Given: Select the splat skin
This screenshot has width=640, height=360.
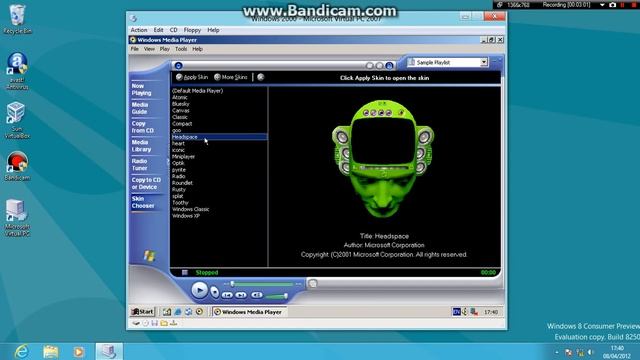Looking at the screenshot, I should click(178, 196).
